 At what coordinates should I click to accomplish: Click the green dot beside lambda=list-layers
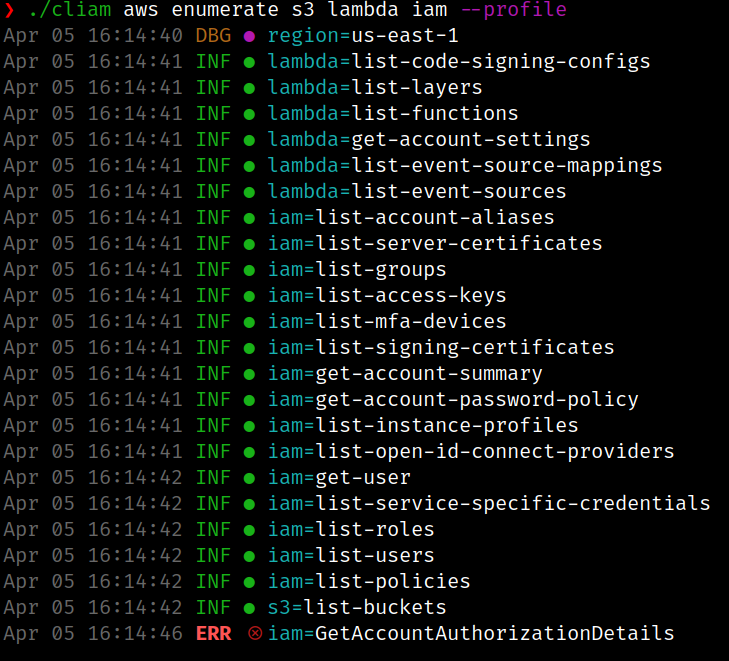249,88
